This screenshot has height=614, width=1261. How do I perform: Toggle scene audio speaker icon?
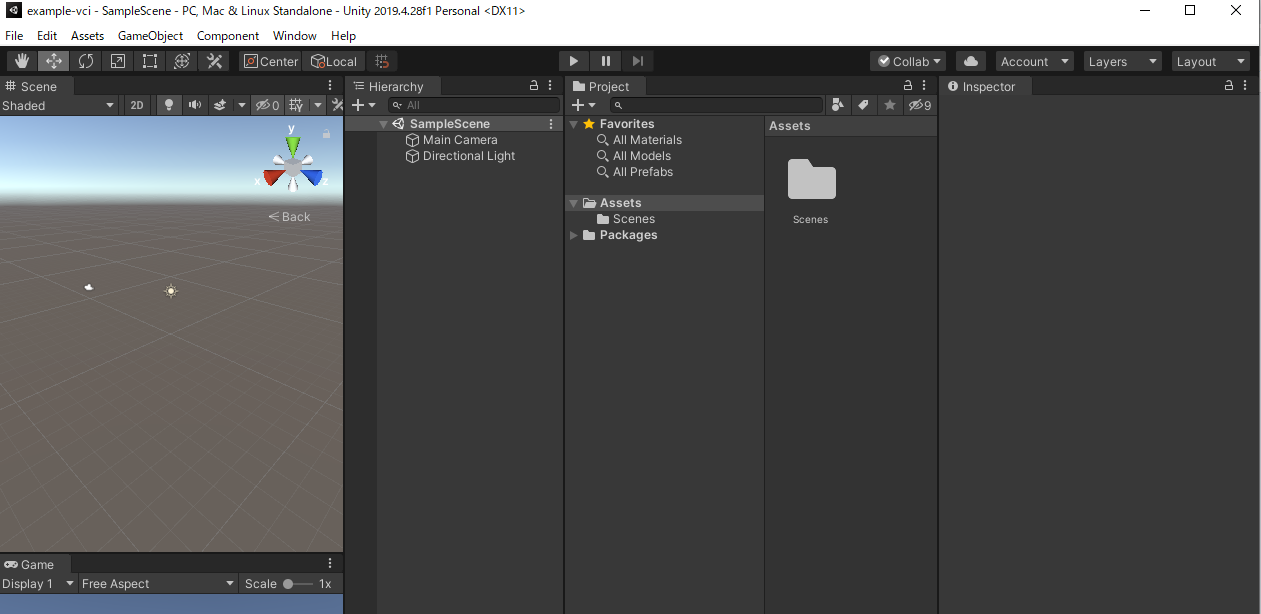[x=195, y=105]
